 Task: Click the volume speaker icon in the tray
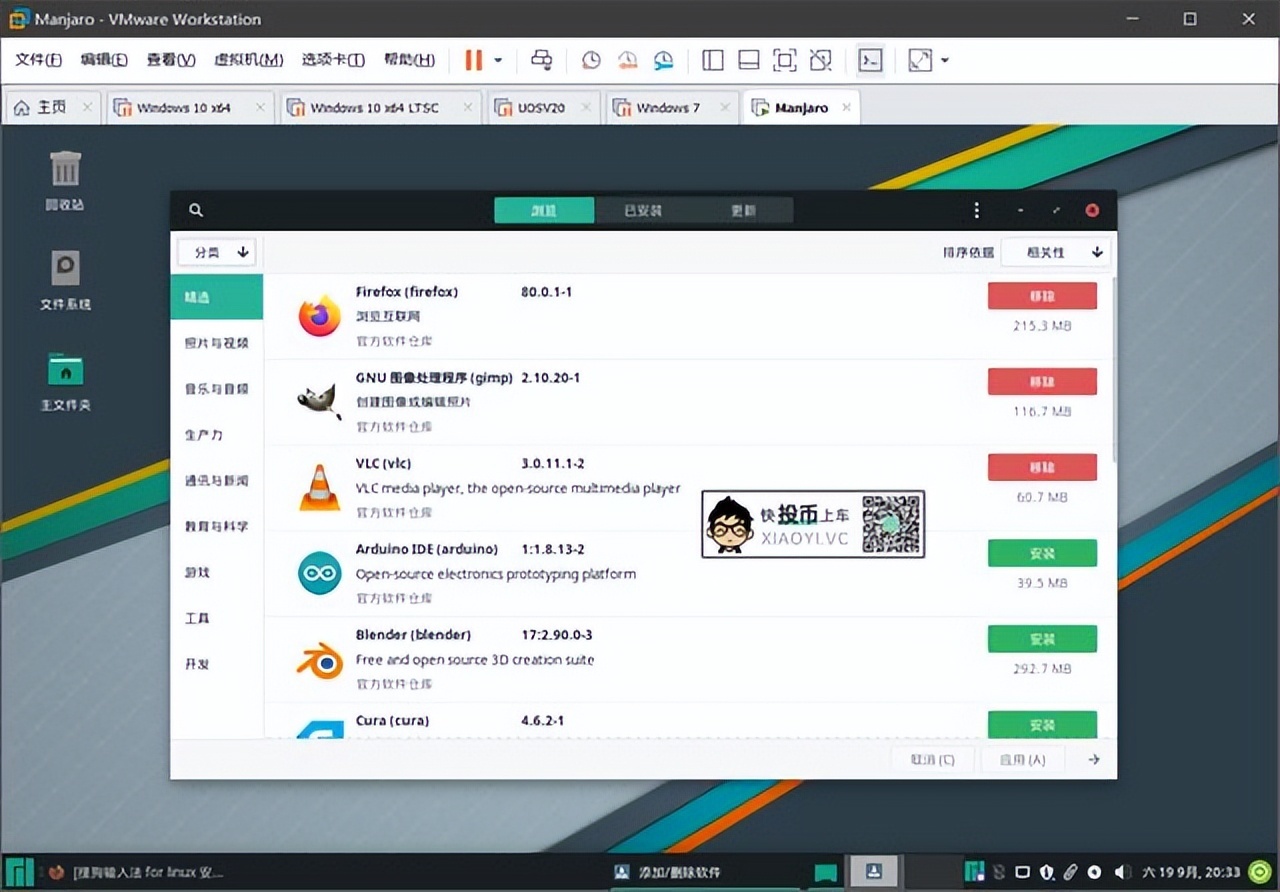click(1122, 872)
